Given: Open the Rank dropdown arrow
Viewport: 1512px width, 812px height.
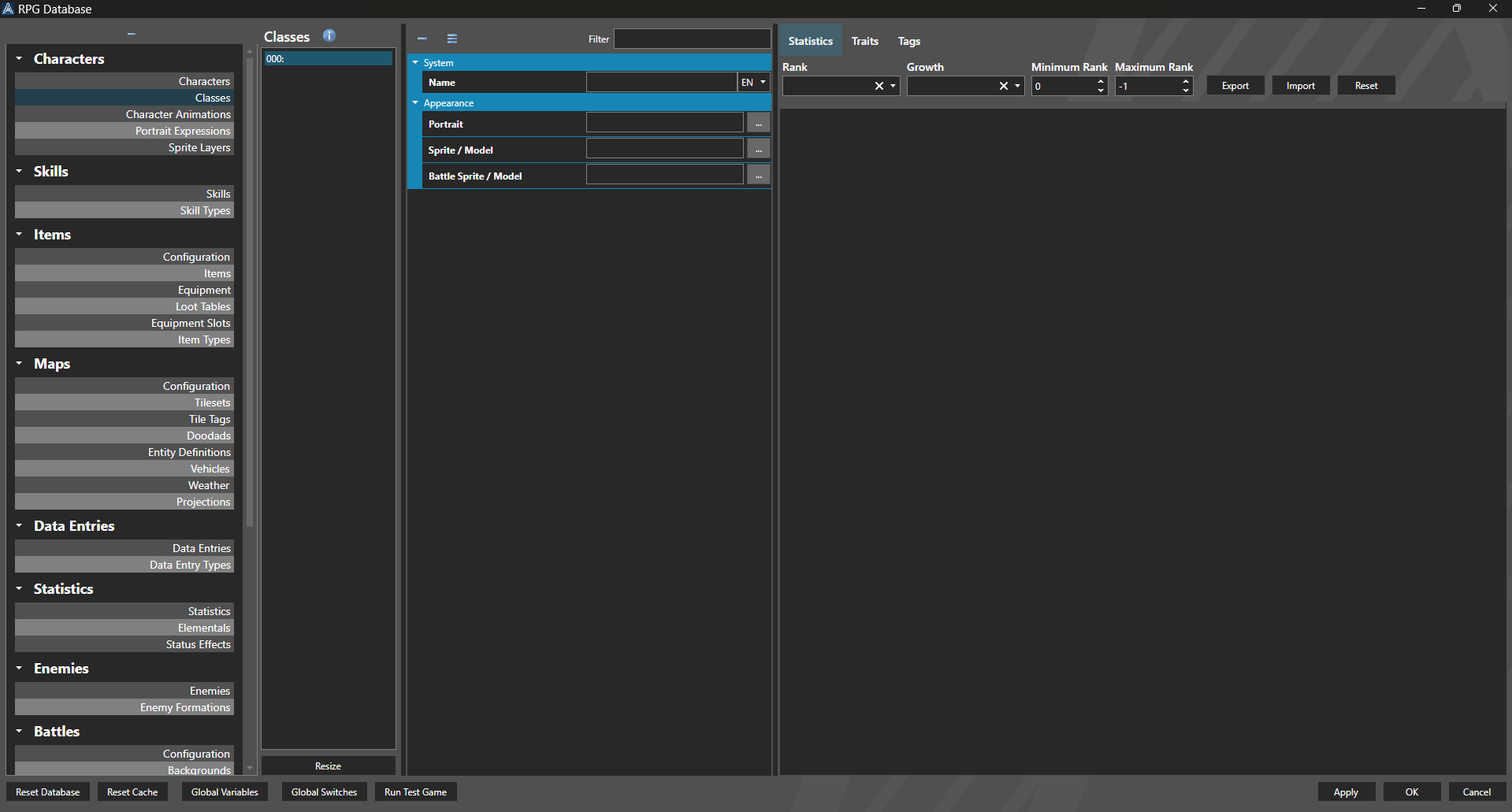Looking at the screenshot, I should (893, 86).
